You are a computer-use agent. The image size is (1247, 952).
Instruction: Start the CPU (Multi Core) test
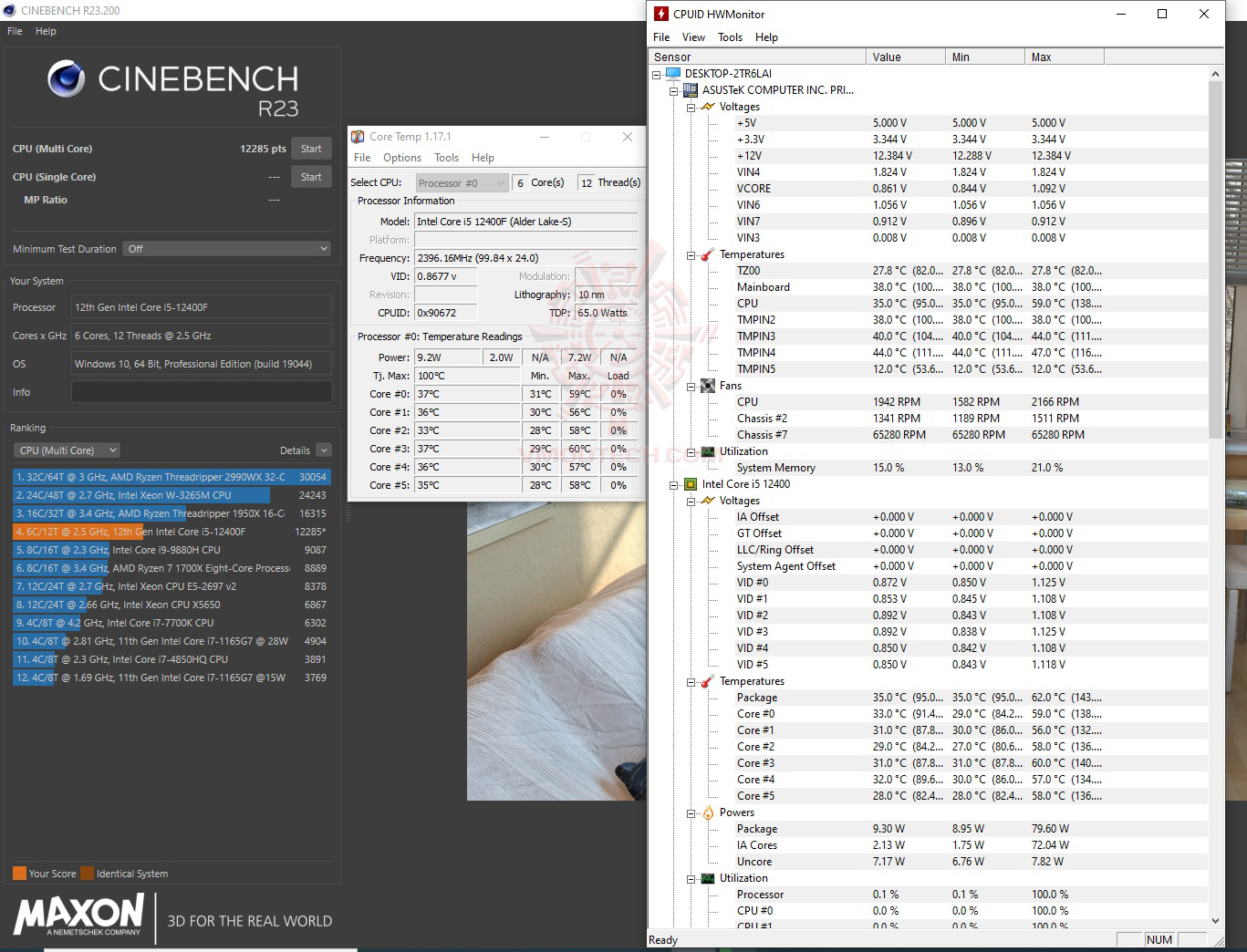311,149
